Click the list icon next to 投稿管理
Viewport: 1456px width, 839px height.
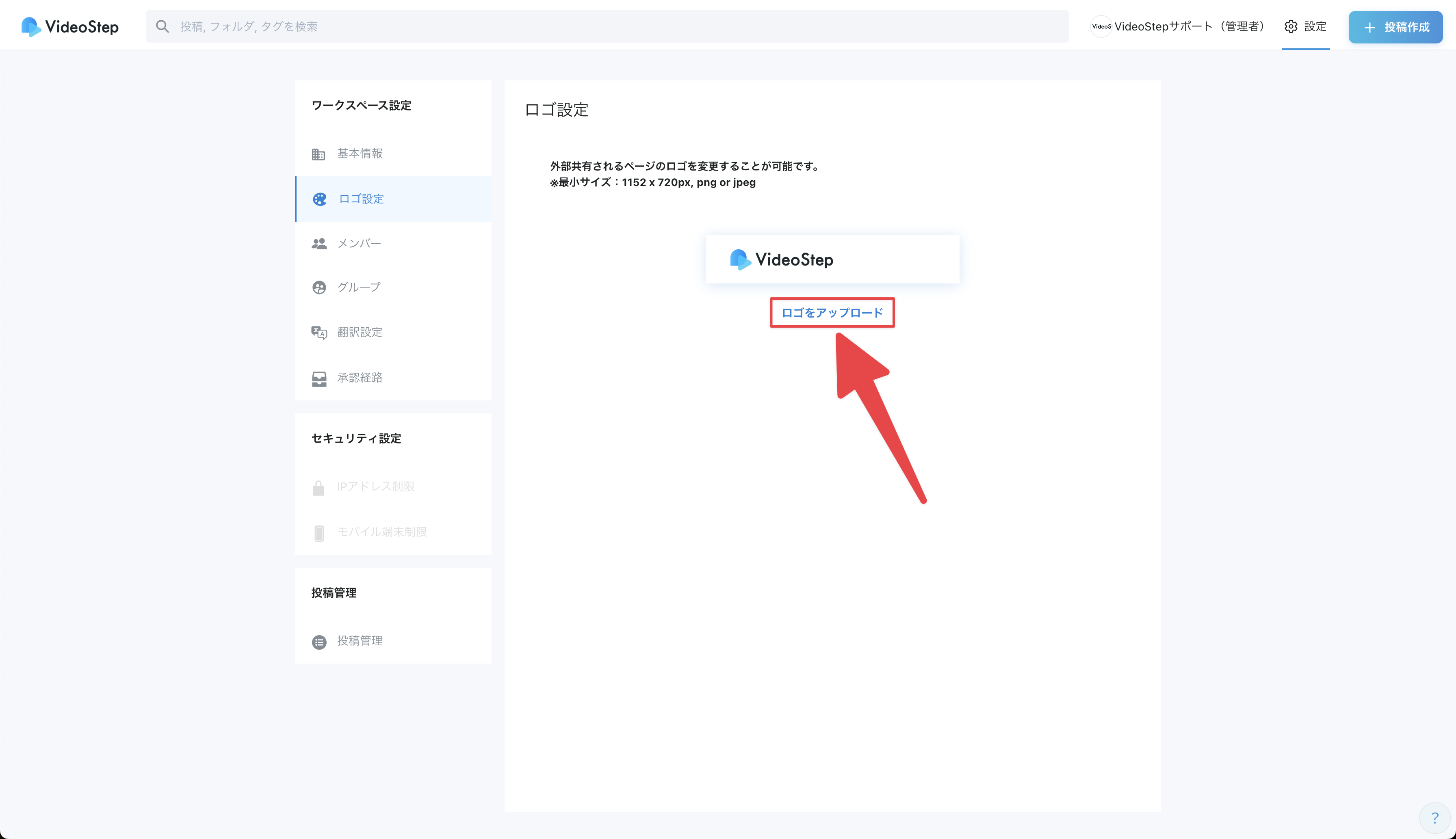[319, 641]
